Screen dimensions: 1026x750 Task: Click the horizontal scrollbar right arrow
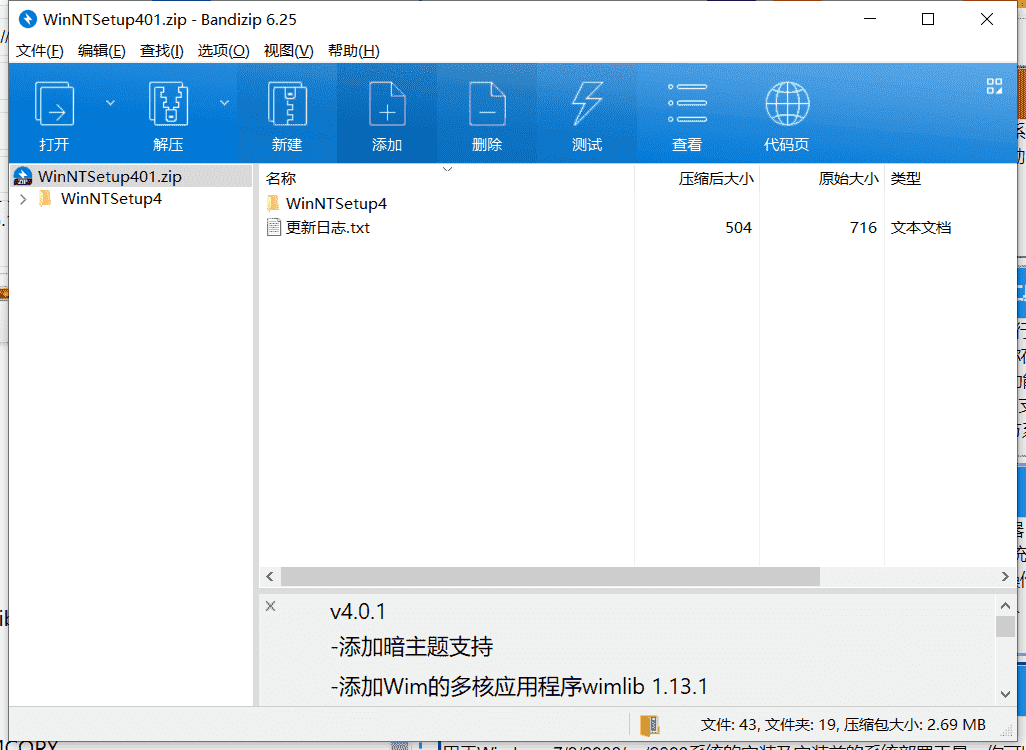[x=1005, y=577]
